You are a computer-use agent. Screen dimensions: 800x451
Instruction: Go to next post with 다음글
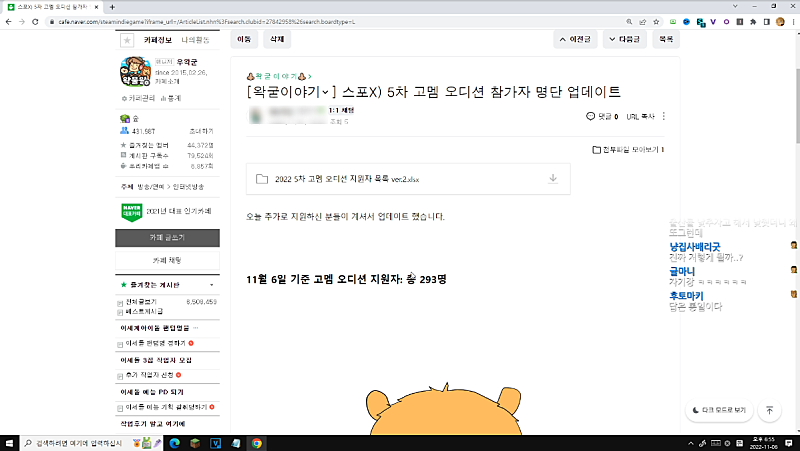624,39
